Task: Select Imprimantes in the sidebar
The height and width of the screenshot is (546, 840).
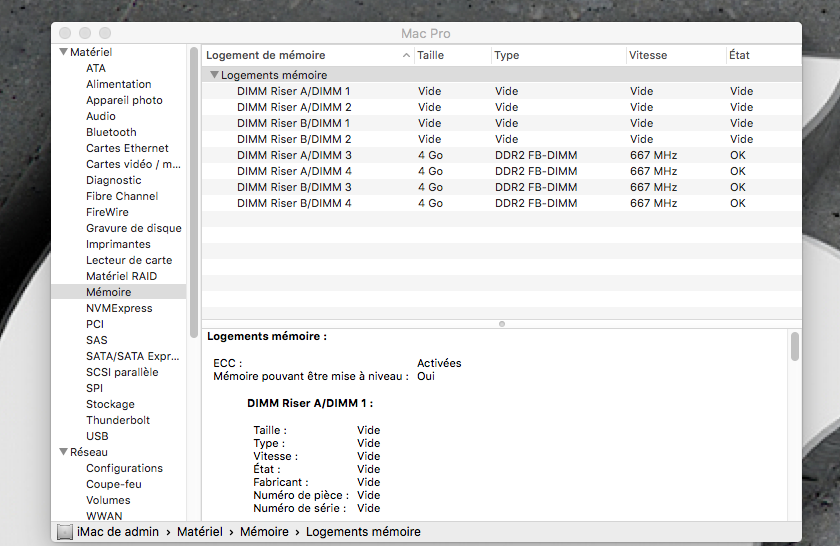Action: point(118,244)
